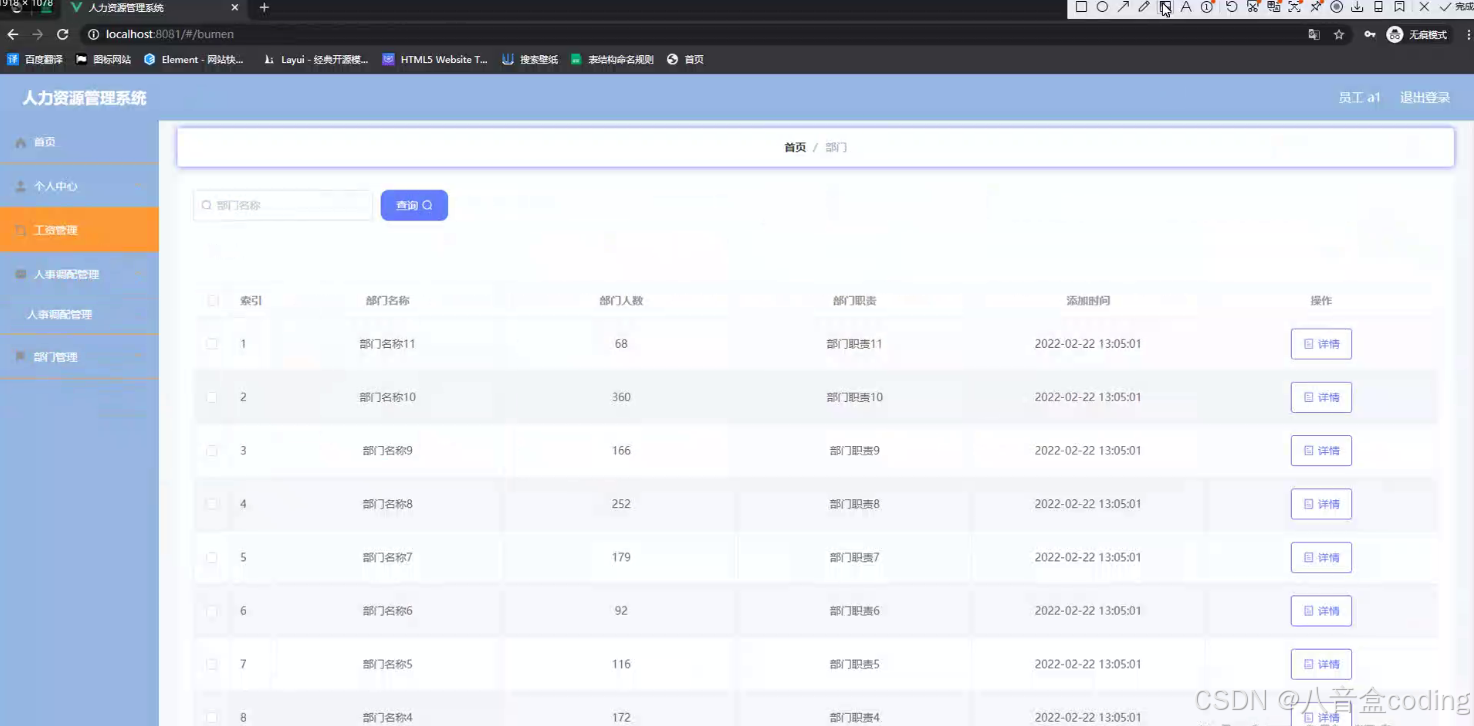Tick the checkbox for row 部门名称10
Screen dimensions: 1474x726
coord(212,397)
